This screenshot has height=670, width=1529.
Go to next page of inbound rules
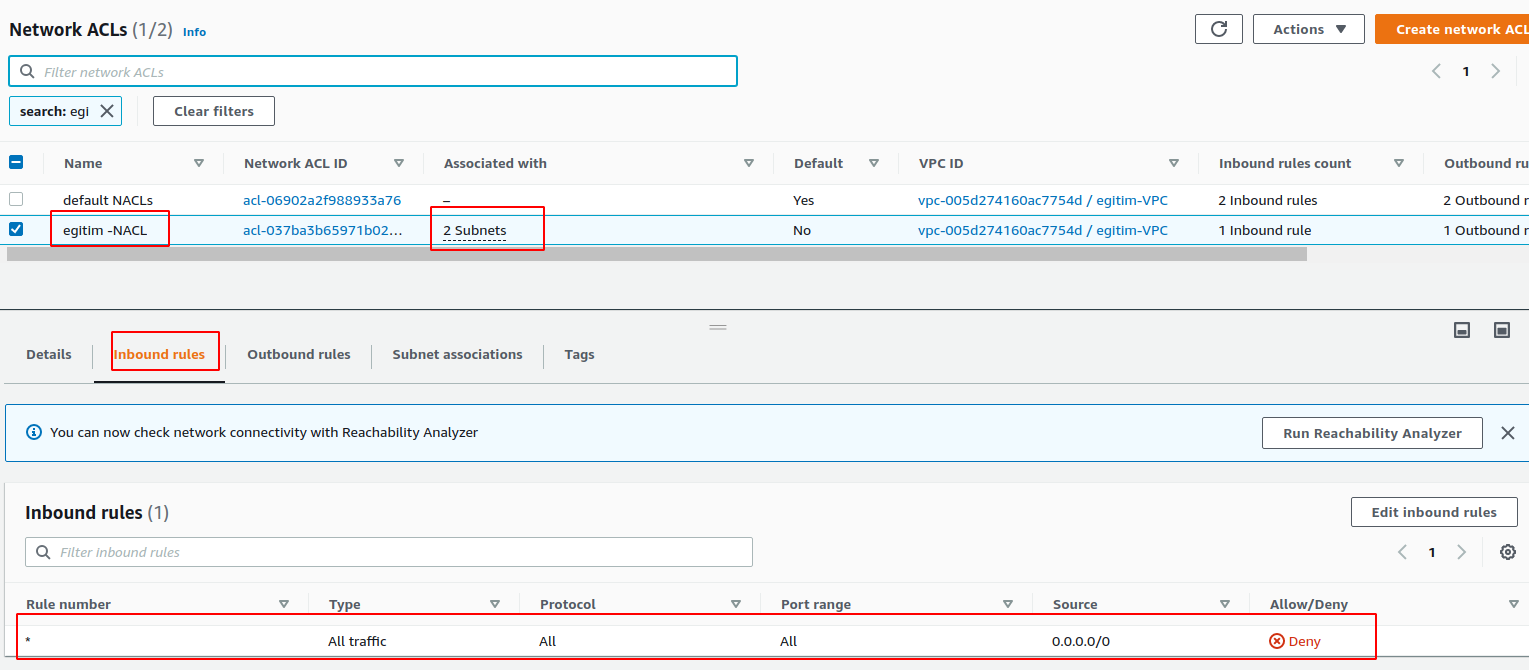click(1462, 552)
